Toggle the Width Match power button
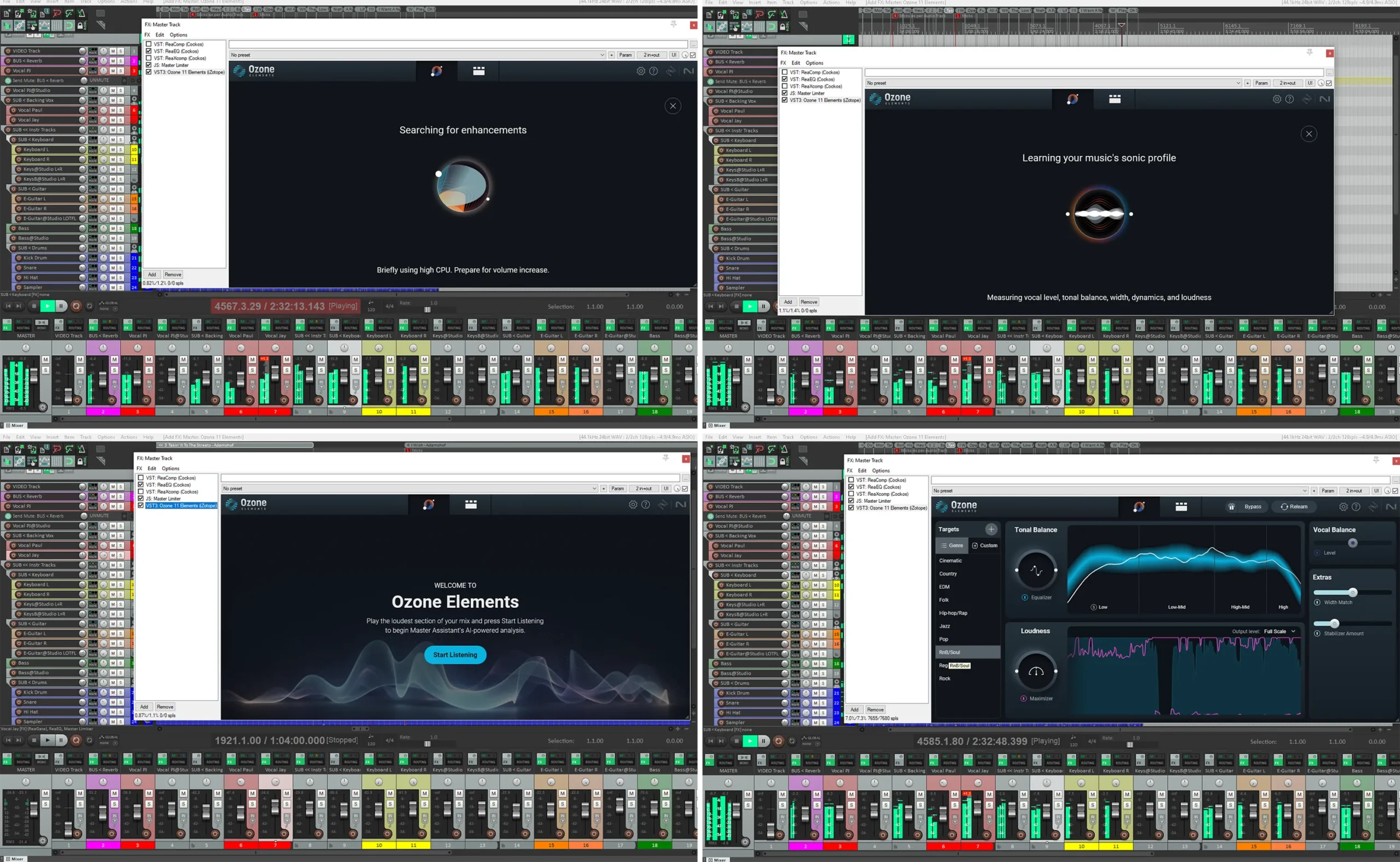The height and width of the screenshot is (862, 1400). click(x=1317, y=602)
